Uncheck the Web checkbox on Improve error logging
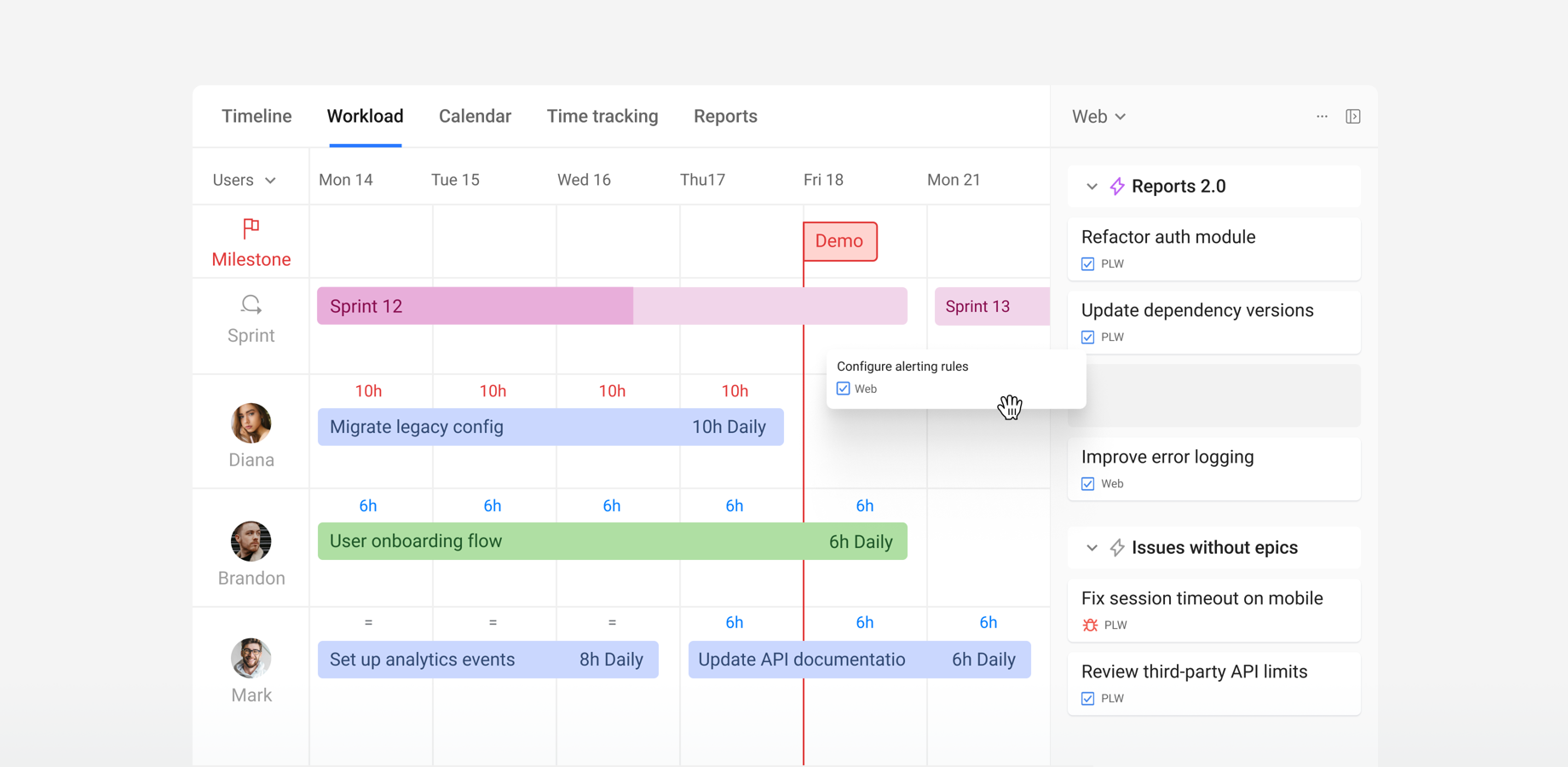Screen dimensions: 1568x767 pos(1087,483)
